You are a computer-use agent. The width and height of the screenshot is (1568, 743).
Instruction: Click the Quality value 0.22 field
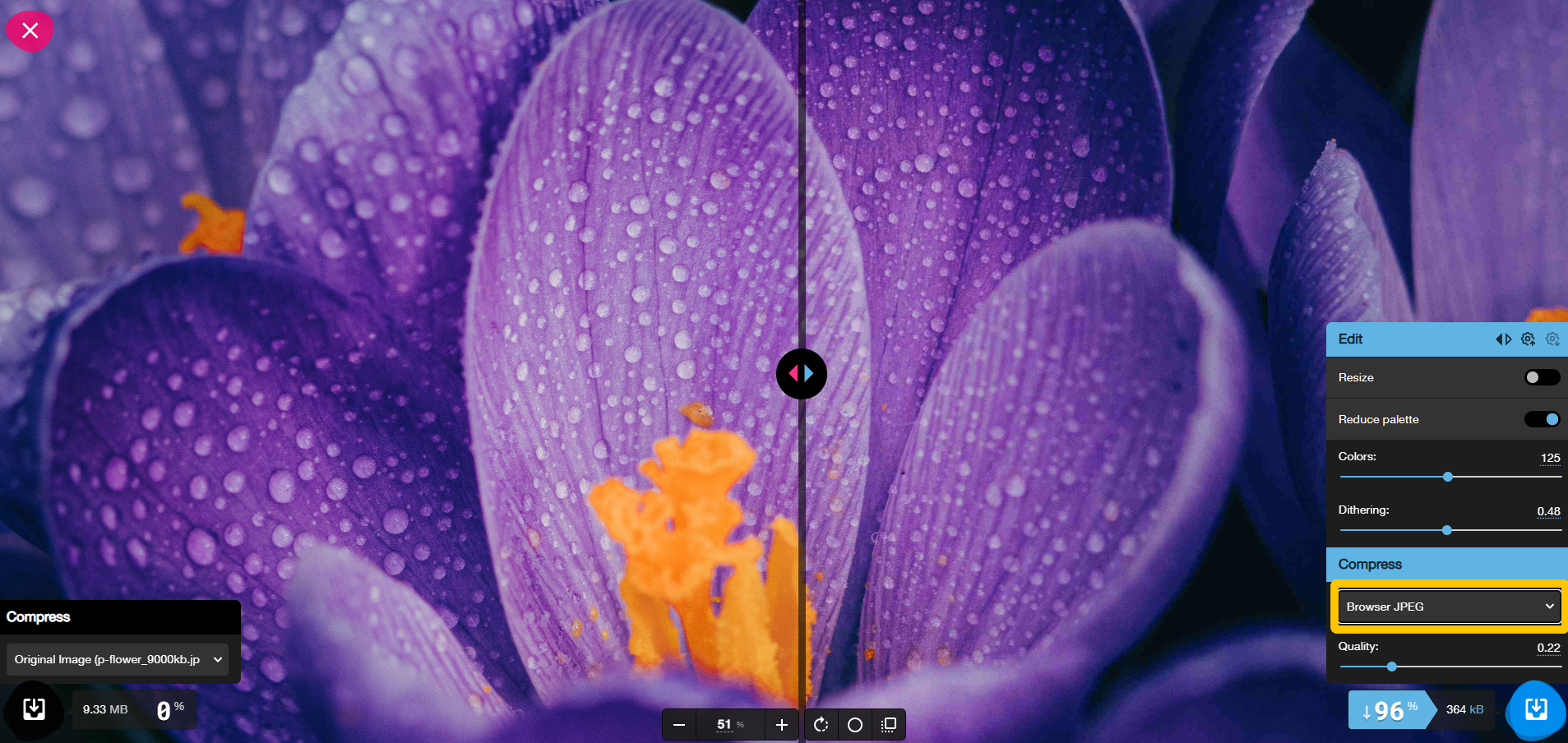point(1548,648)
